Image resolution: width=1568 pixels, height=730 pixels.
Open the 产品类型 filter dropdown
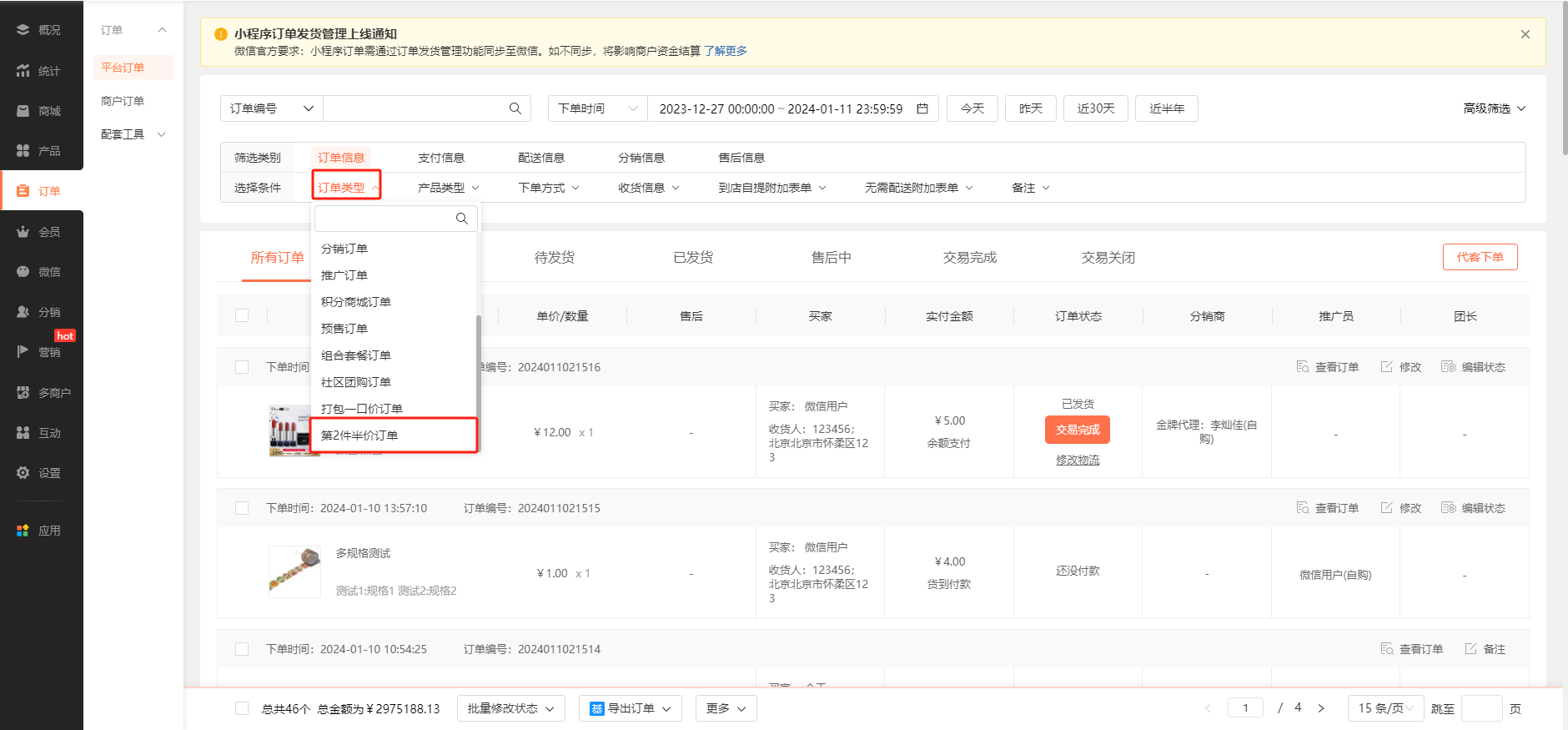(x=448, y=188)
